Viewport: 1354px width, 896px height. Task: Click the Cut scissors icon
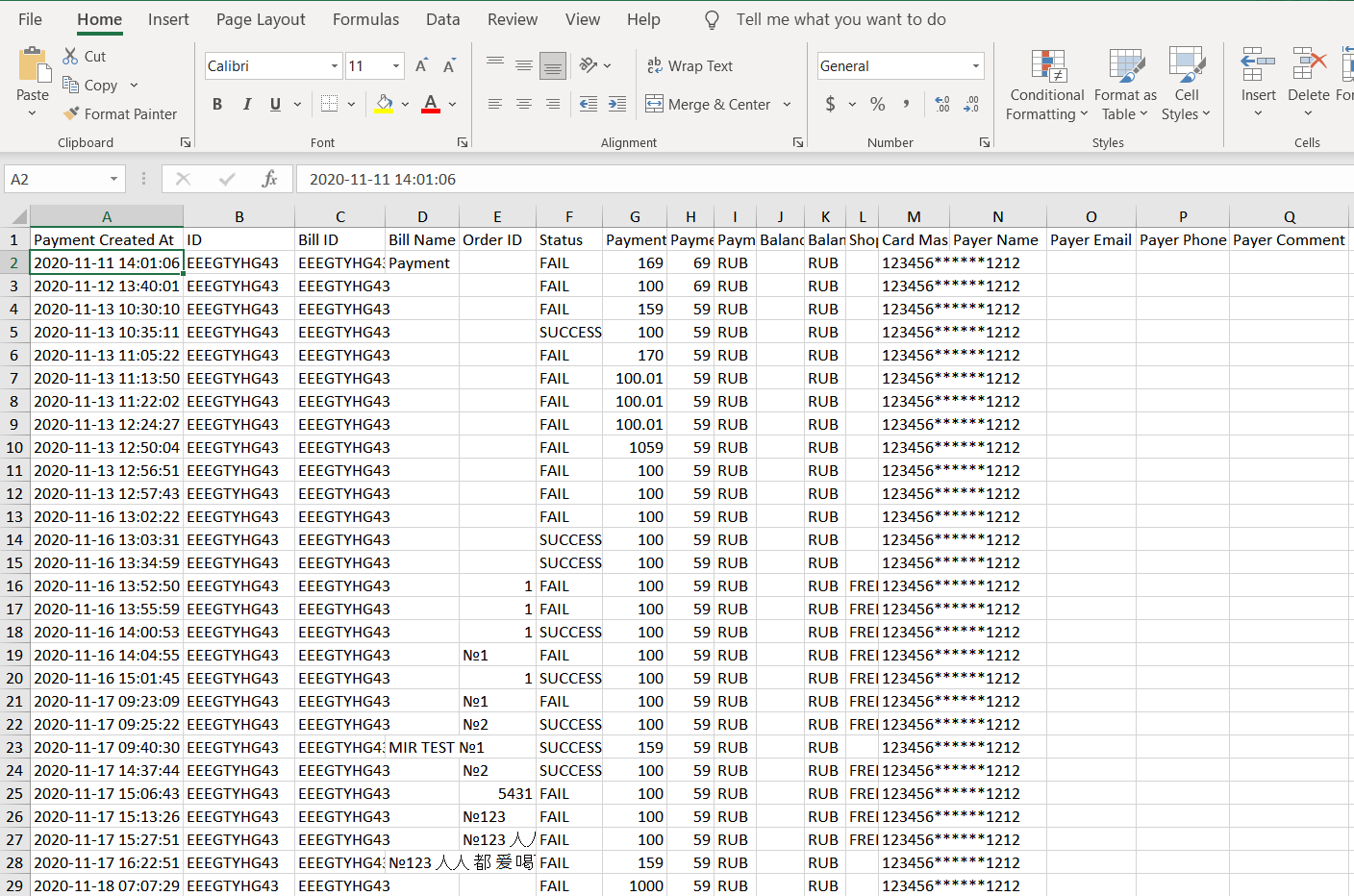pyautogui.click(x=70, y=56)
